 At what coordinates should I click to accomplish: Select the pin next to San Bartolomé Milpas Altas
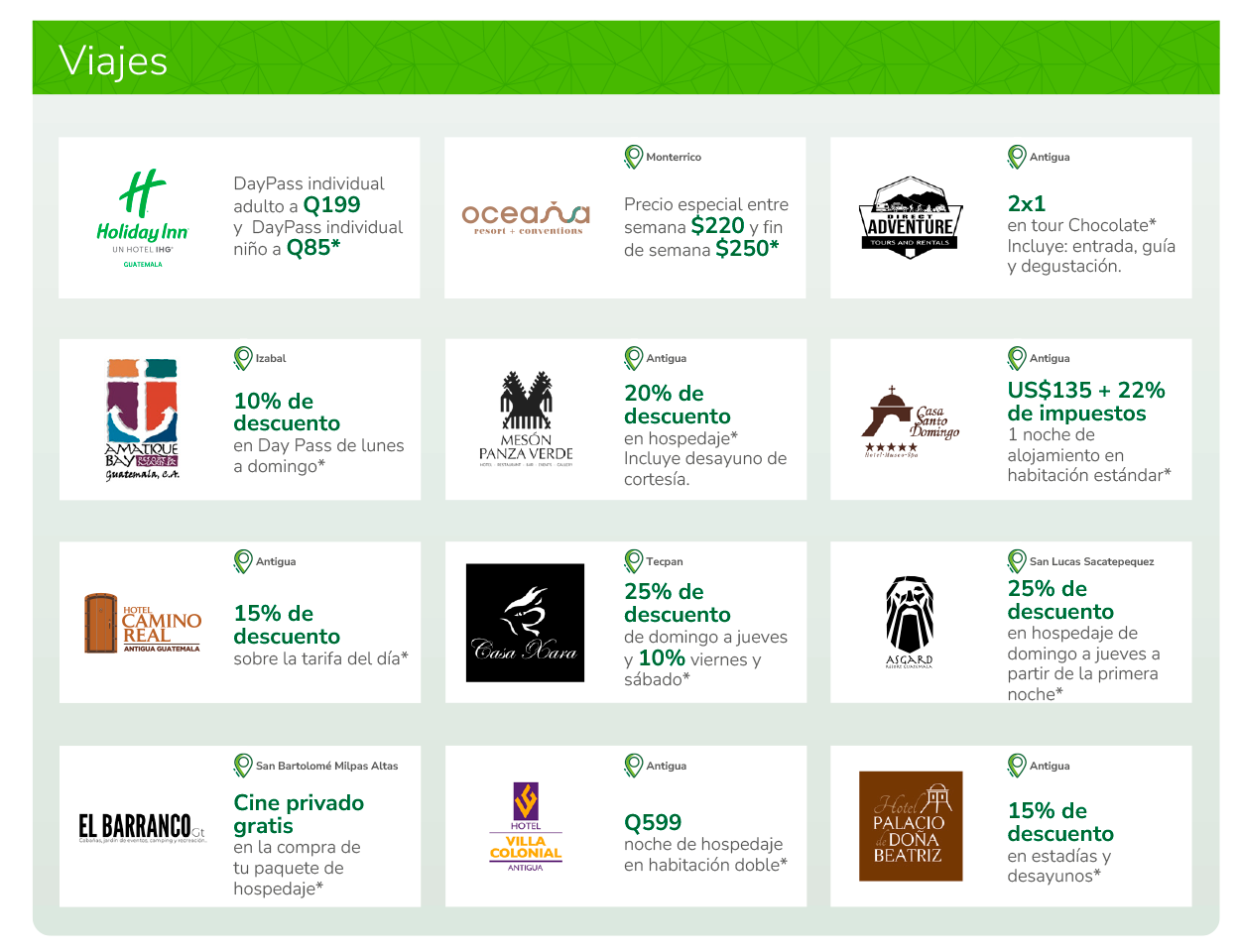pyautogui.click(x=243, y=766)
